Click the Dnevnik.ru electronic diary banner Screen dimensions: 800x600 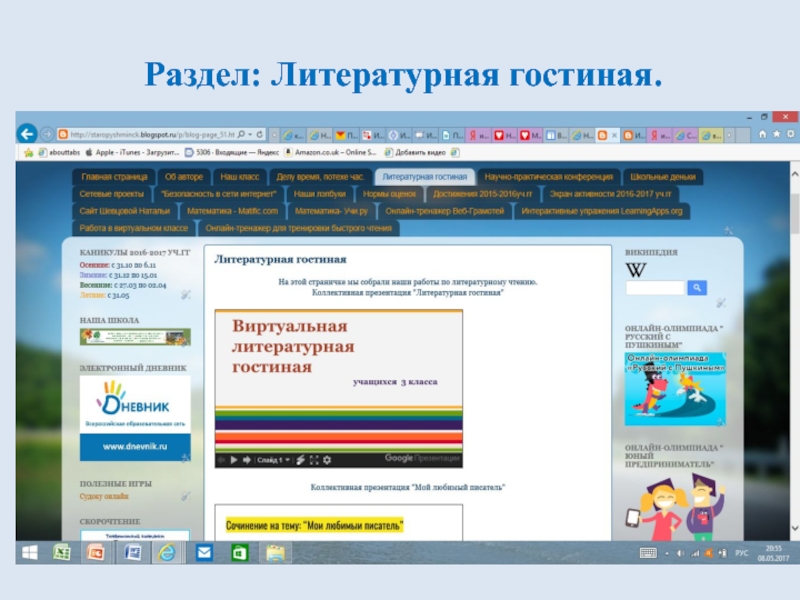(135, 418)
